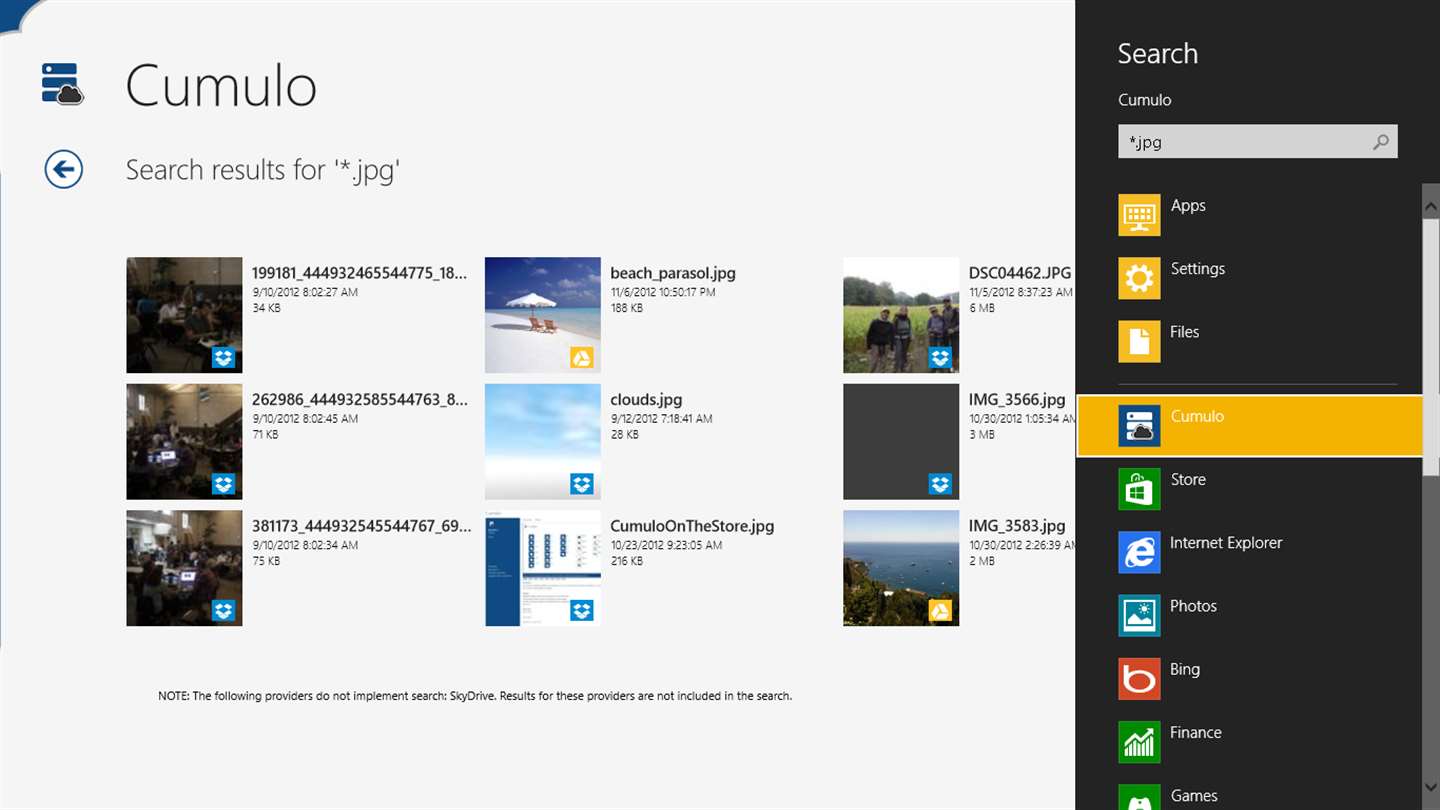Screen dimensions: 1440x810
Task: Click the file name 199181_444932465544775_18...
Action: (360, 273)
